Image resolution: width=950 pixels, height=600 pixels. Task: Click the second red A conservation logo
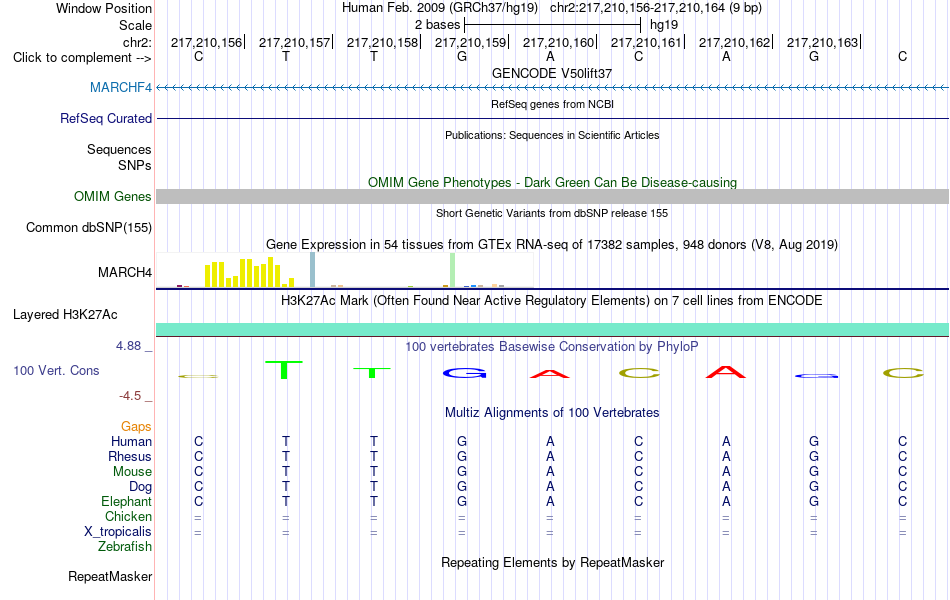click(726, 372)
